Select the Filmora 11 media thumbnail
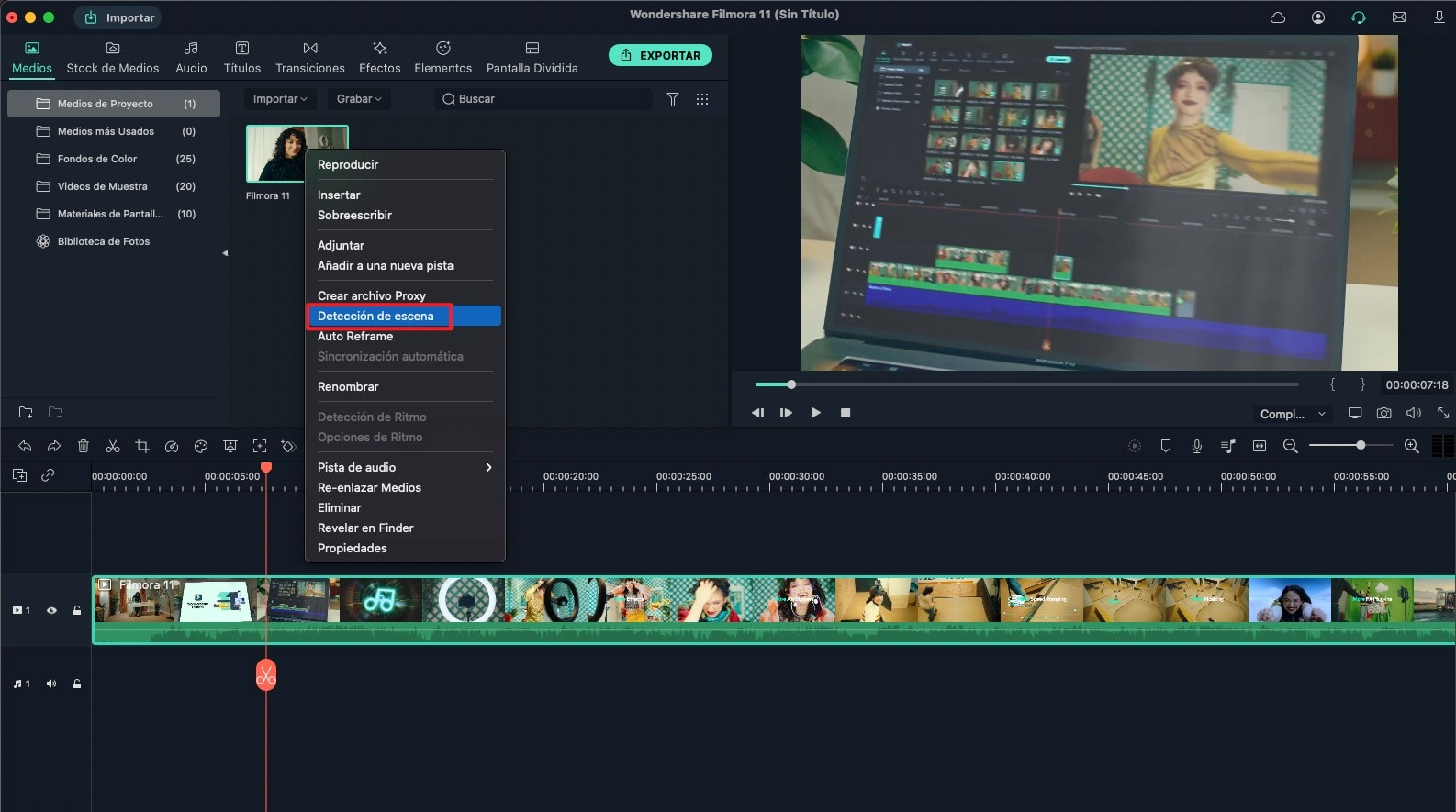 tap(297, 153)
